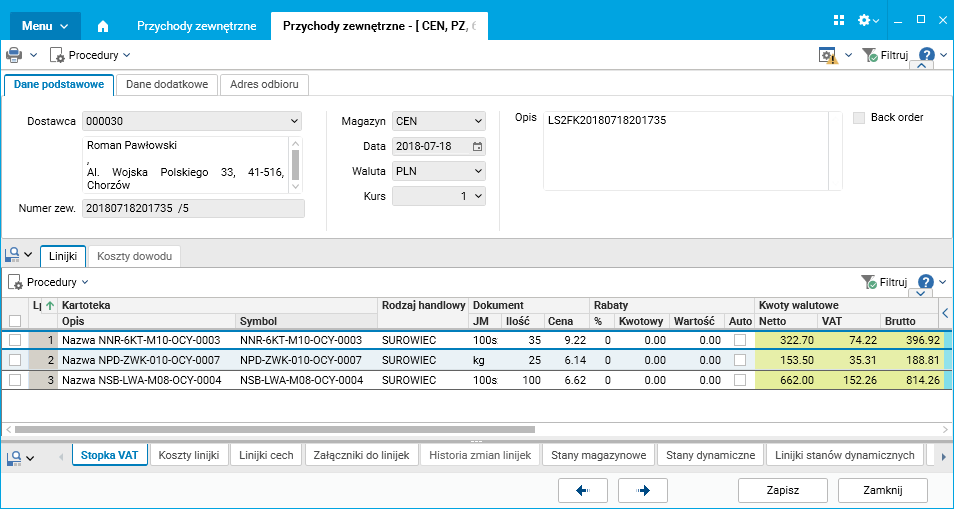Open the Koszty dowodu tab
This screenshot has height=509, width=954.
tap(135, 257)
